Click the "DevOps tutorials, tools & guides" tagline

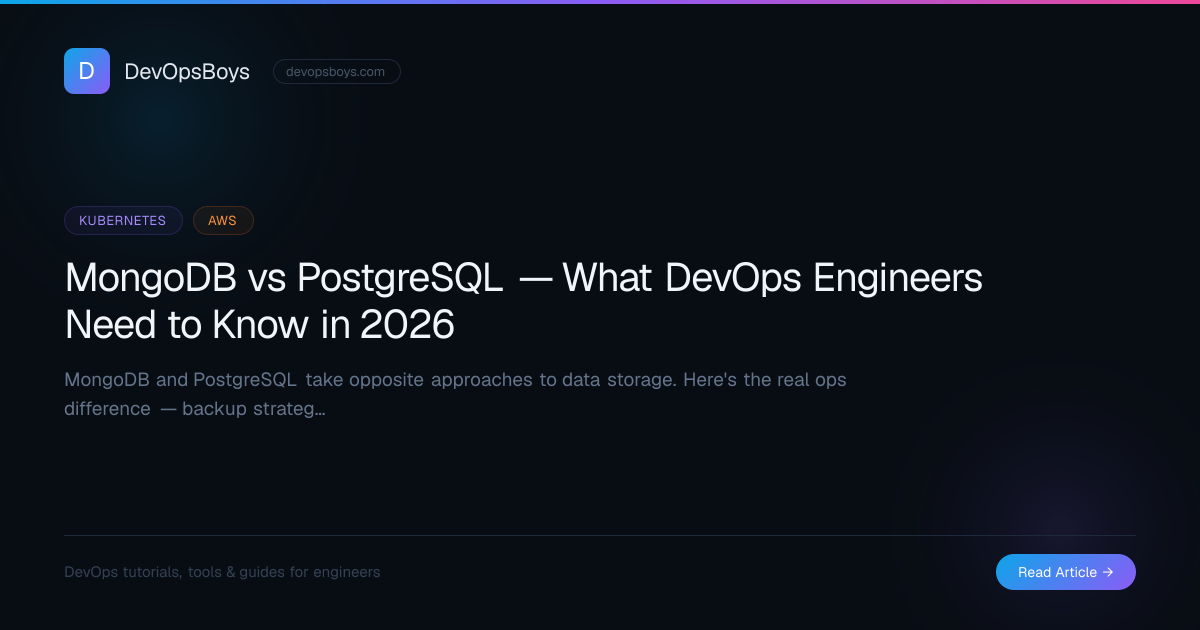click(222, 572)
